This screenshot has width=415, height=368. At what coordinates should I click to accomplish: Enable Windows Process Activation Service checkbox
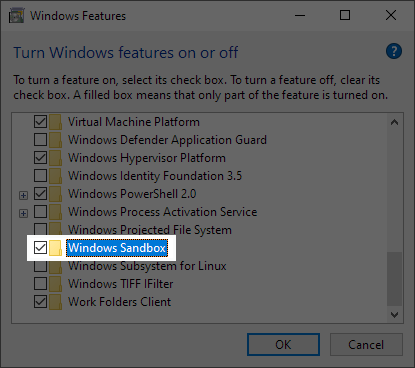click(x=40, y=212)
